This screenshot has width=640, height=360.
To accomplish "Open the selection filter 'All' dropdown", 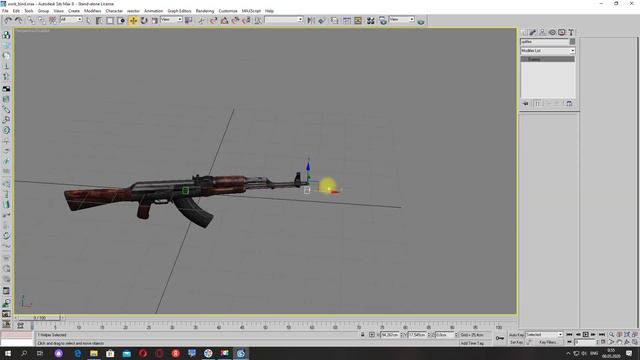I will pos(71,20).
